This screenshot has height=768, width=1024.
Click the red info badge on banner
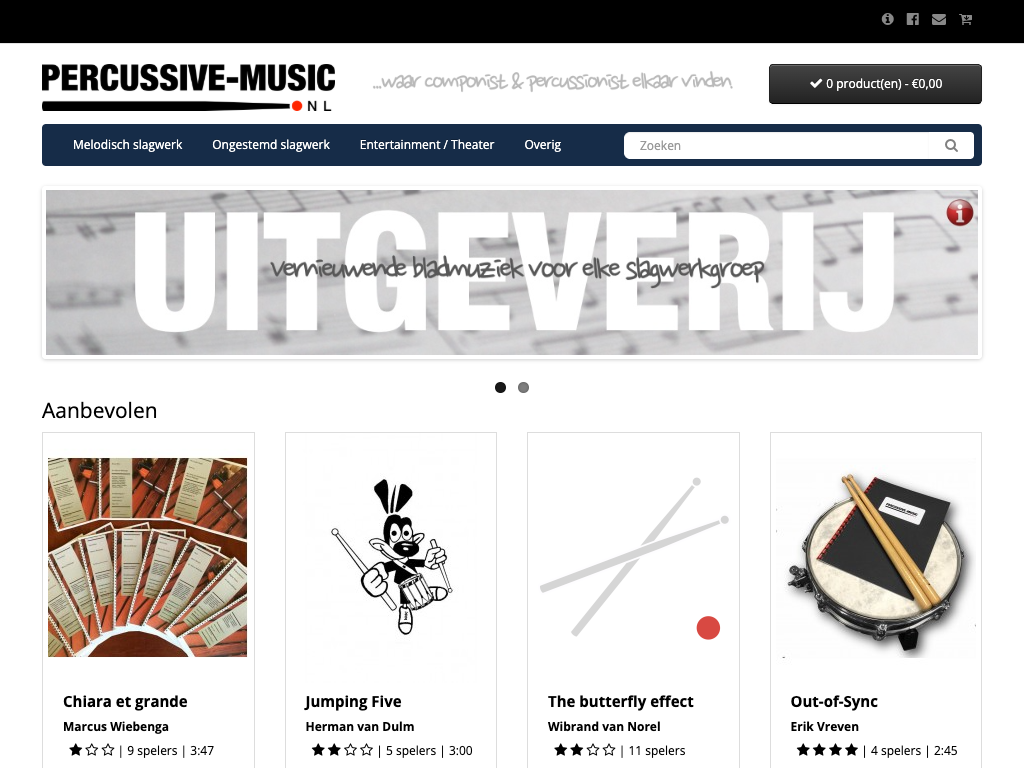coord(959,212)
